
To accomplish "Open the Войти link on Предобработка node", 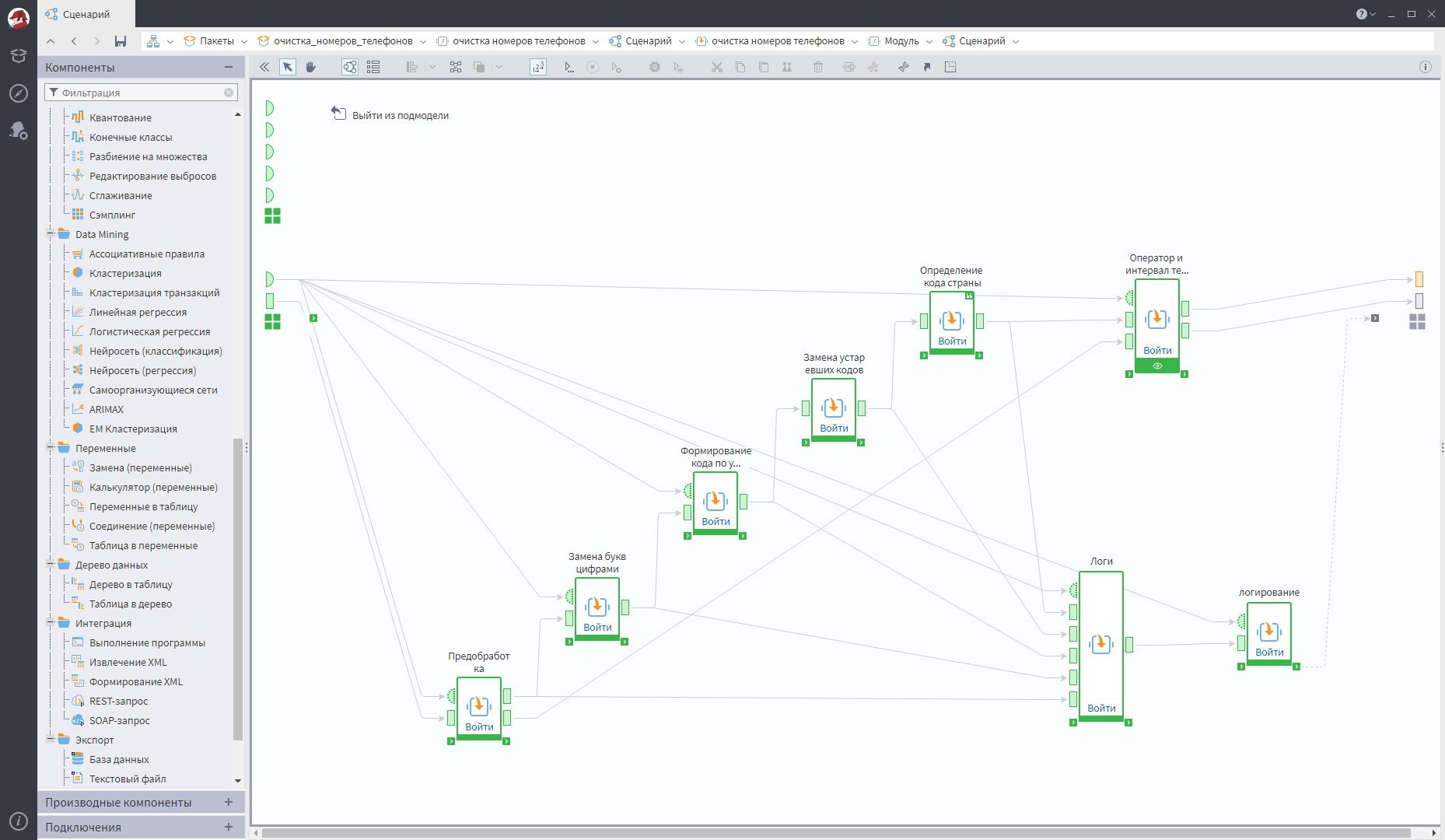I will coord(479,726).
